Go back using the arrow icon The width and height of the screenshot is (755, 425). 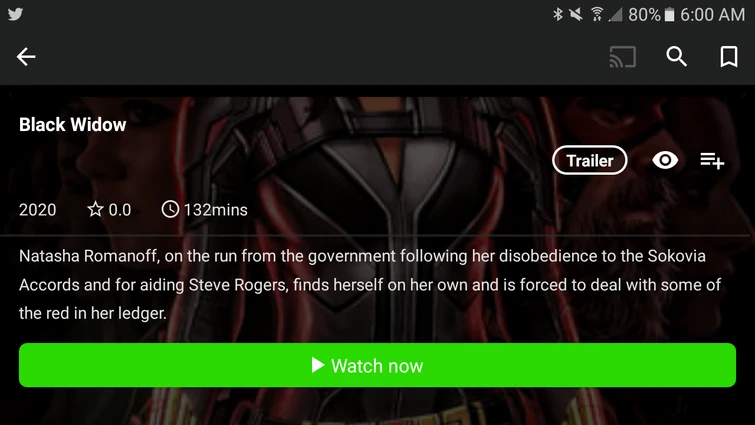click(x=26, y=57)
